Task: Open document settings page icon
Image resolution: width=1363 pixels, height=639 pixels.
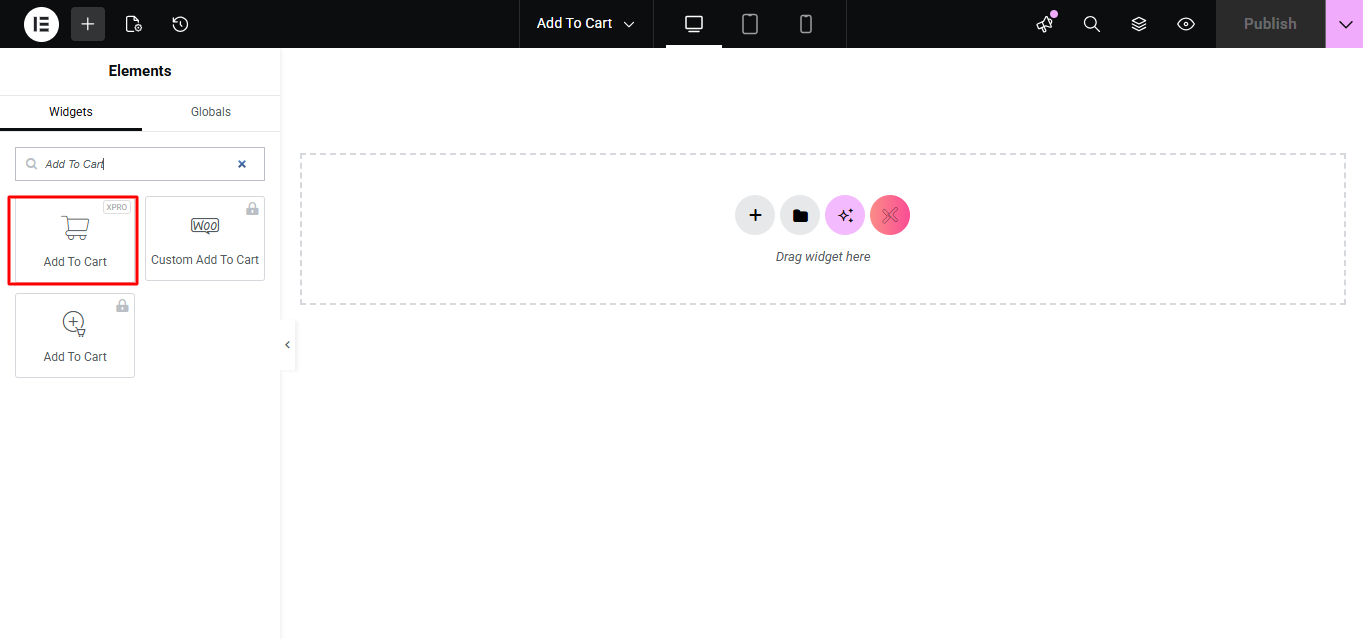Action: [x=133, y=24]
